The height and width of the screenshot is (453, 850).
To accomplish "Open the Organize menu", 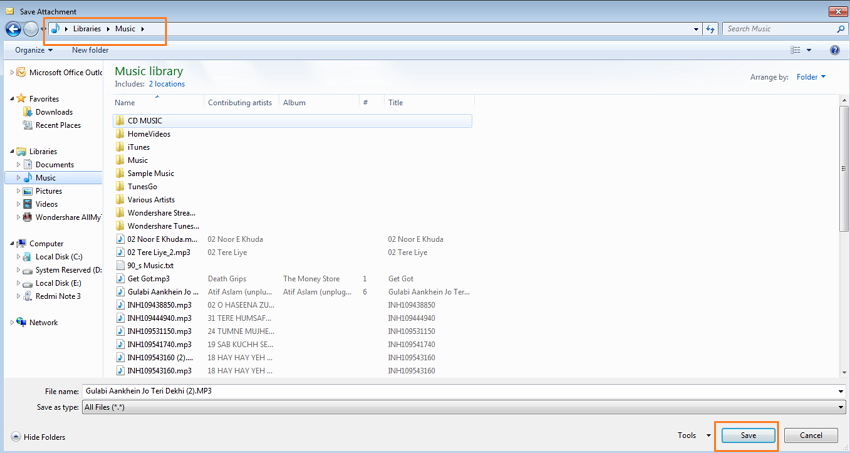I will pyautogui.click(x=34, y=50).
